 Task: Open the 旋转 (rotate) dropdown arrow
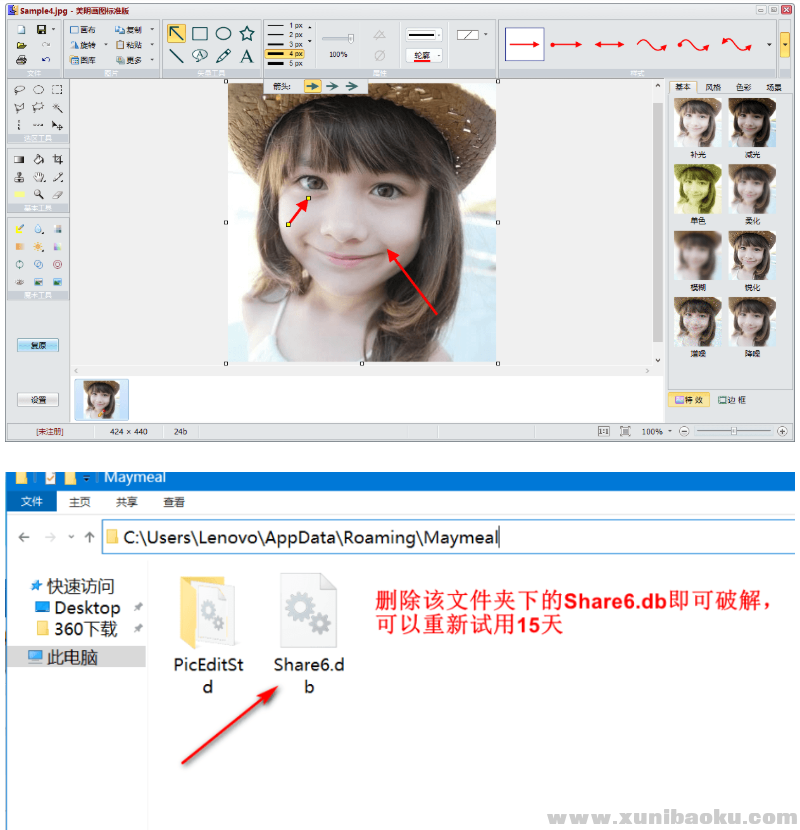point(105,44)
